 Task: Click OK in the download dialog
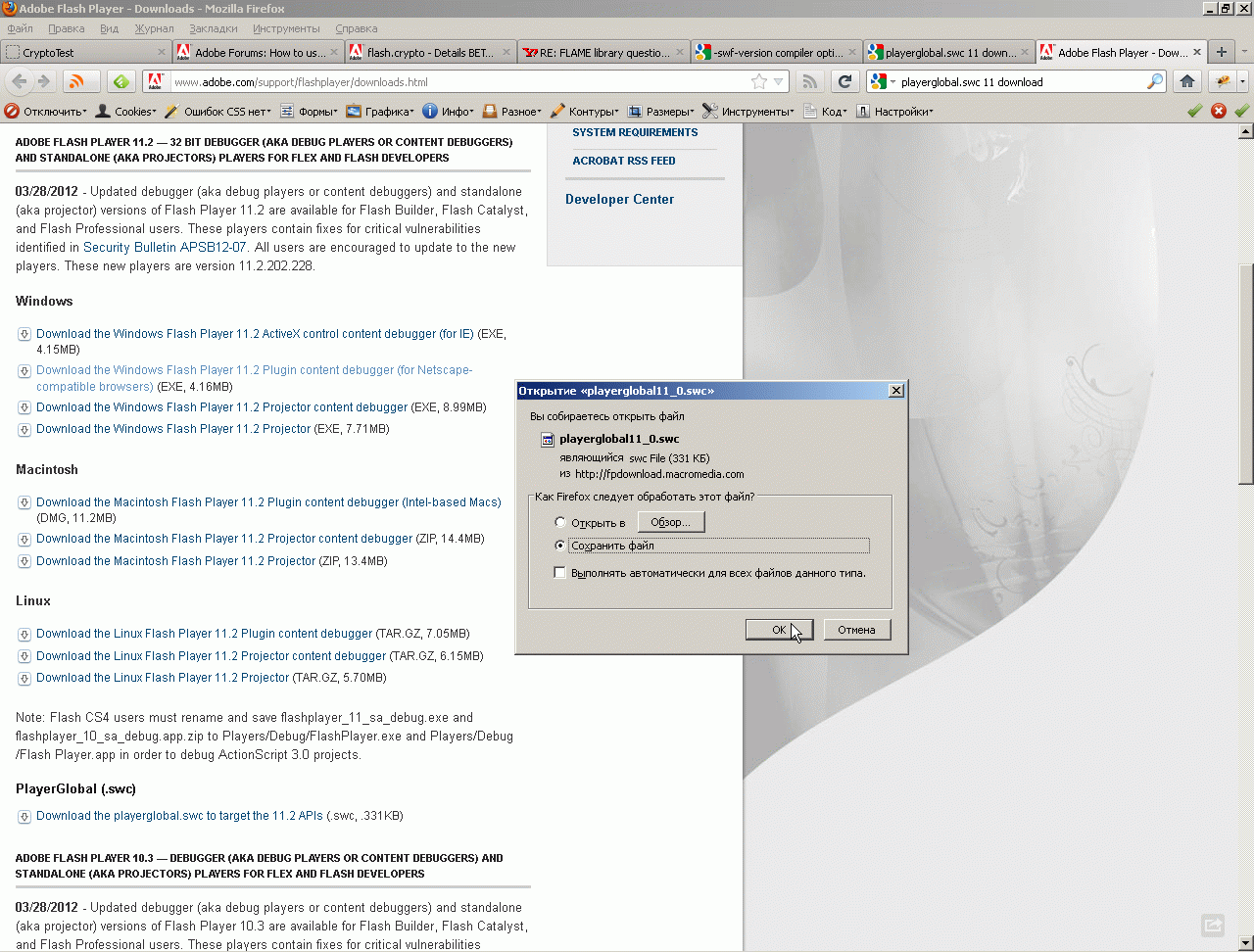[779, 630]
